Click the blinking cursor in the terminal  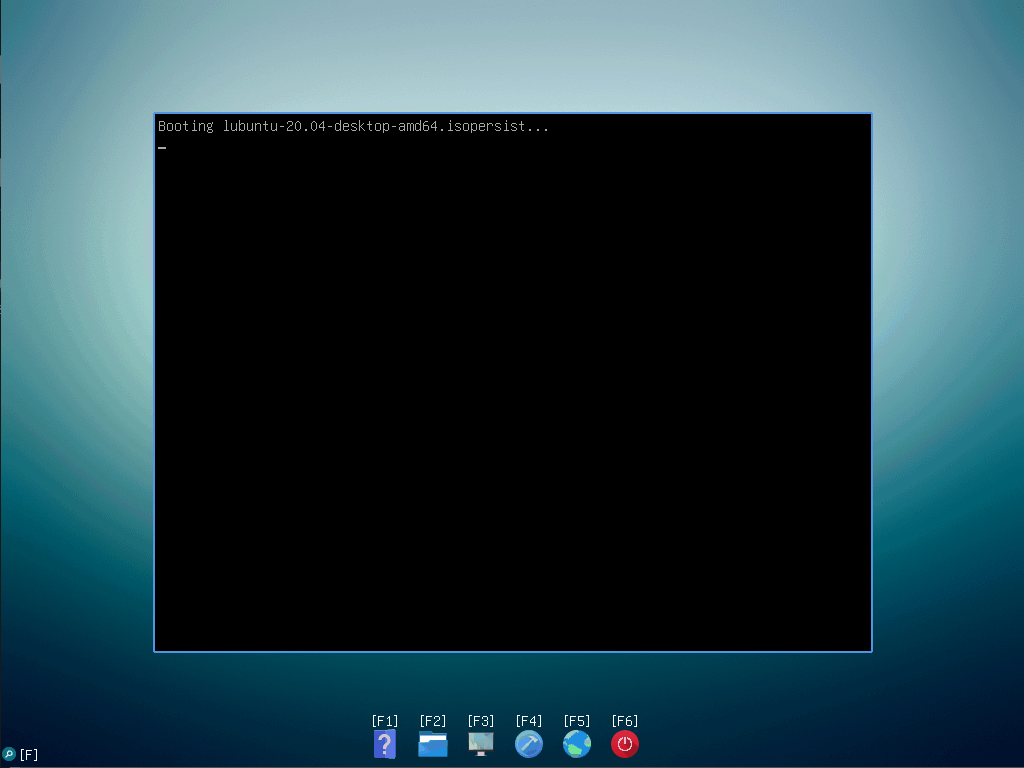point(162,148)
